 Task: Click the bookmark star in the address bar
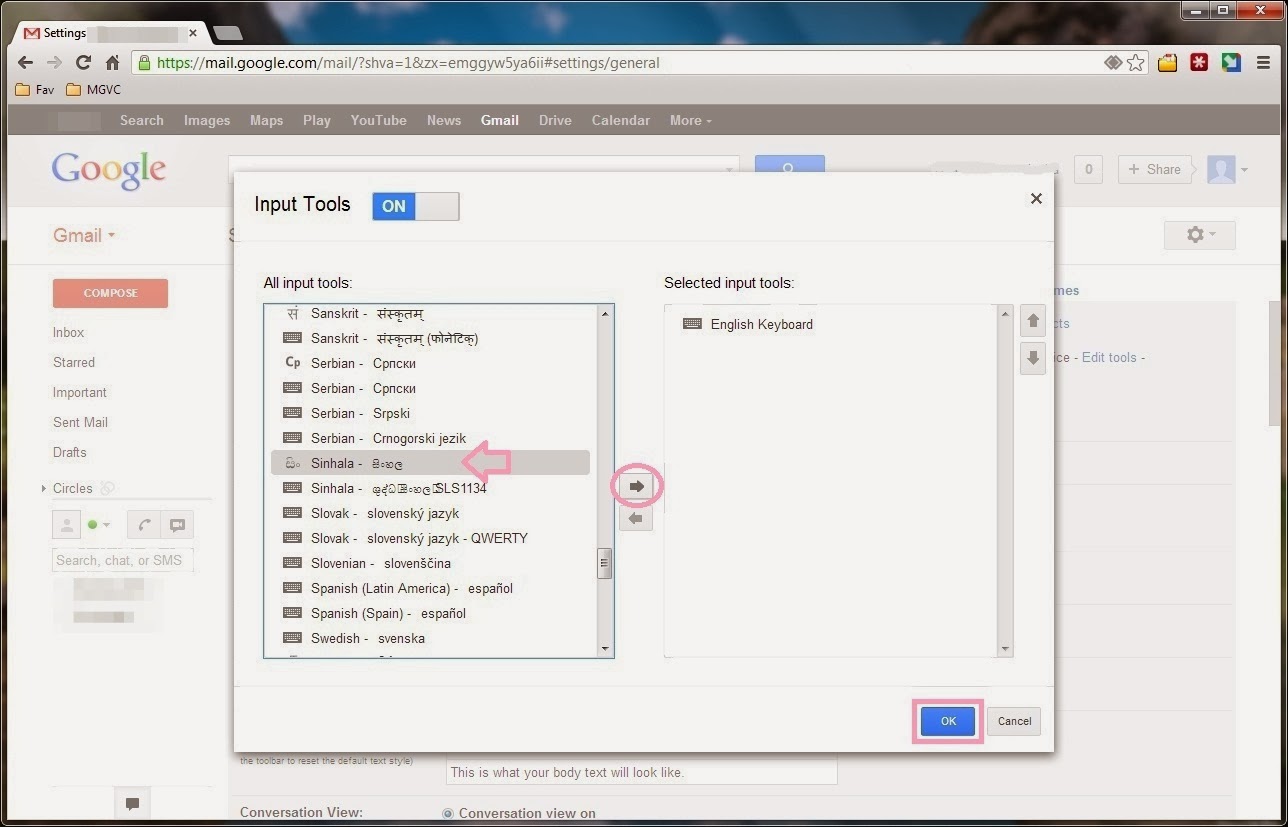pos(1137,62)
